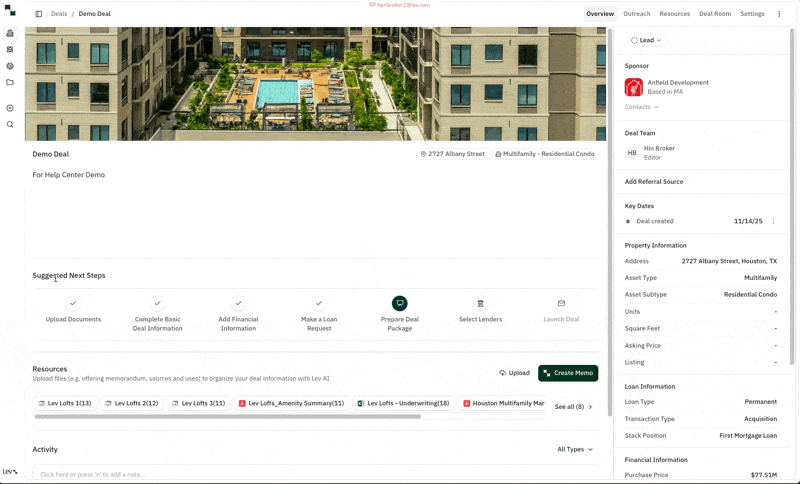The width and height of the screenshot is (800, 484).
Task: Click the Launch Deal envelope icon
Action: point(561,303)
